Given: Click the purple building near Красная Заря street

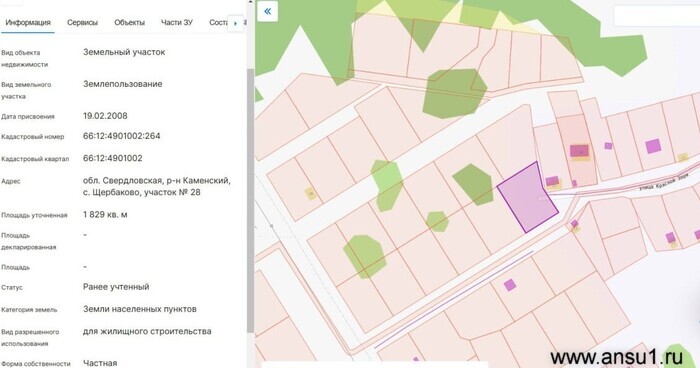Looking at the screenshot, I should pyautogui.click(x=552, y=181).
